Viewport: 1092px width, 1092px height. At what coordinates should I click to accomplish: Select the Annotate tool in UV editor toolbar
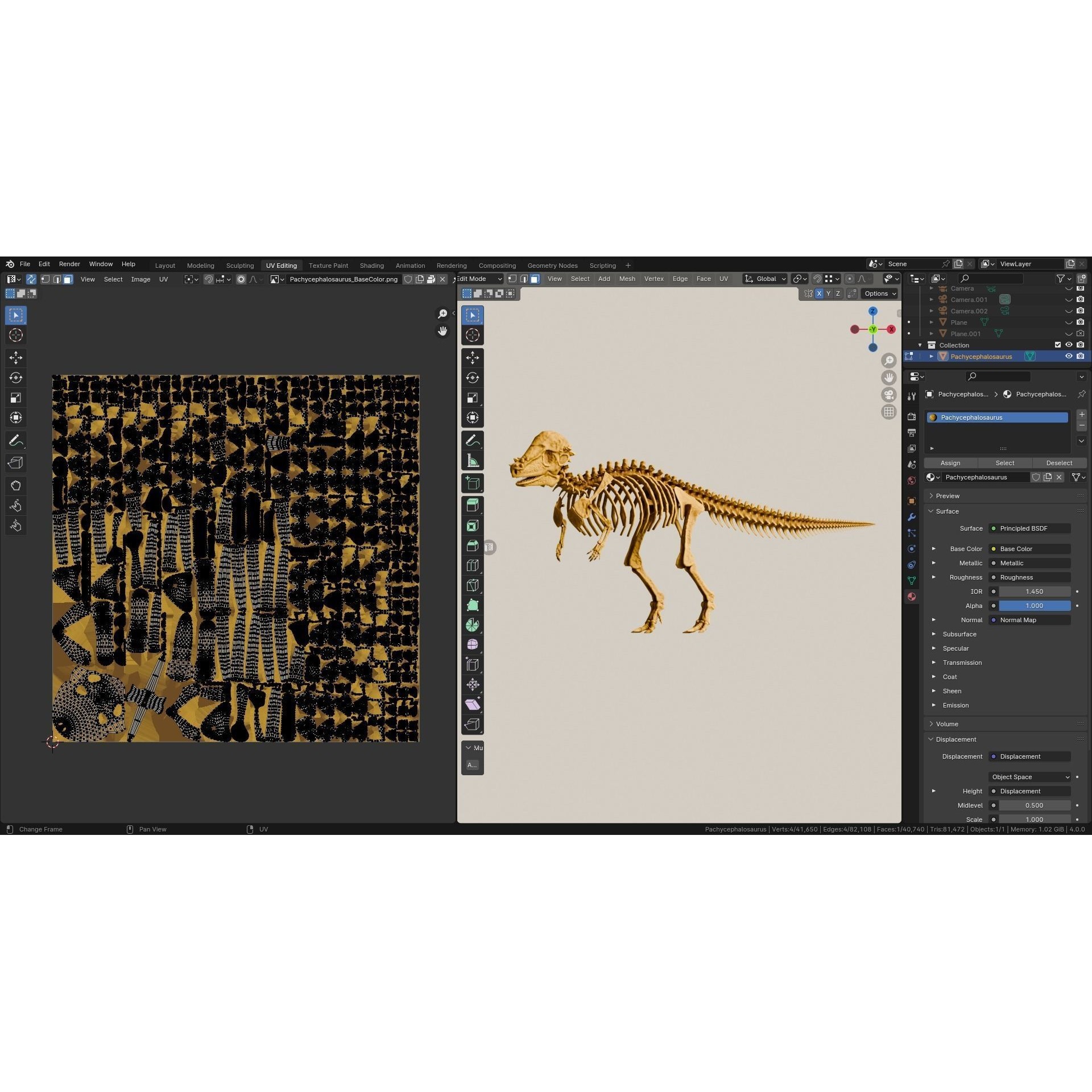click(x=16, y=441)
